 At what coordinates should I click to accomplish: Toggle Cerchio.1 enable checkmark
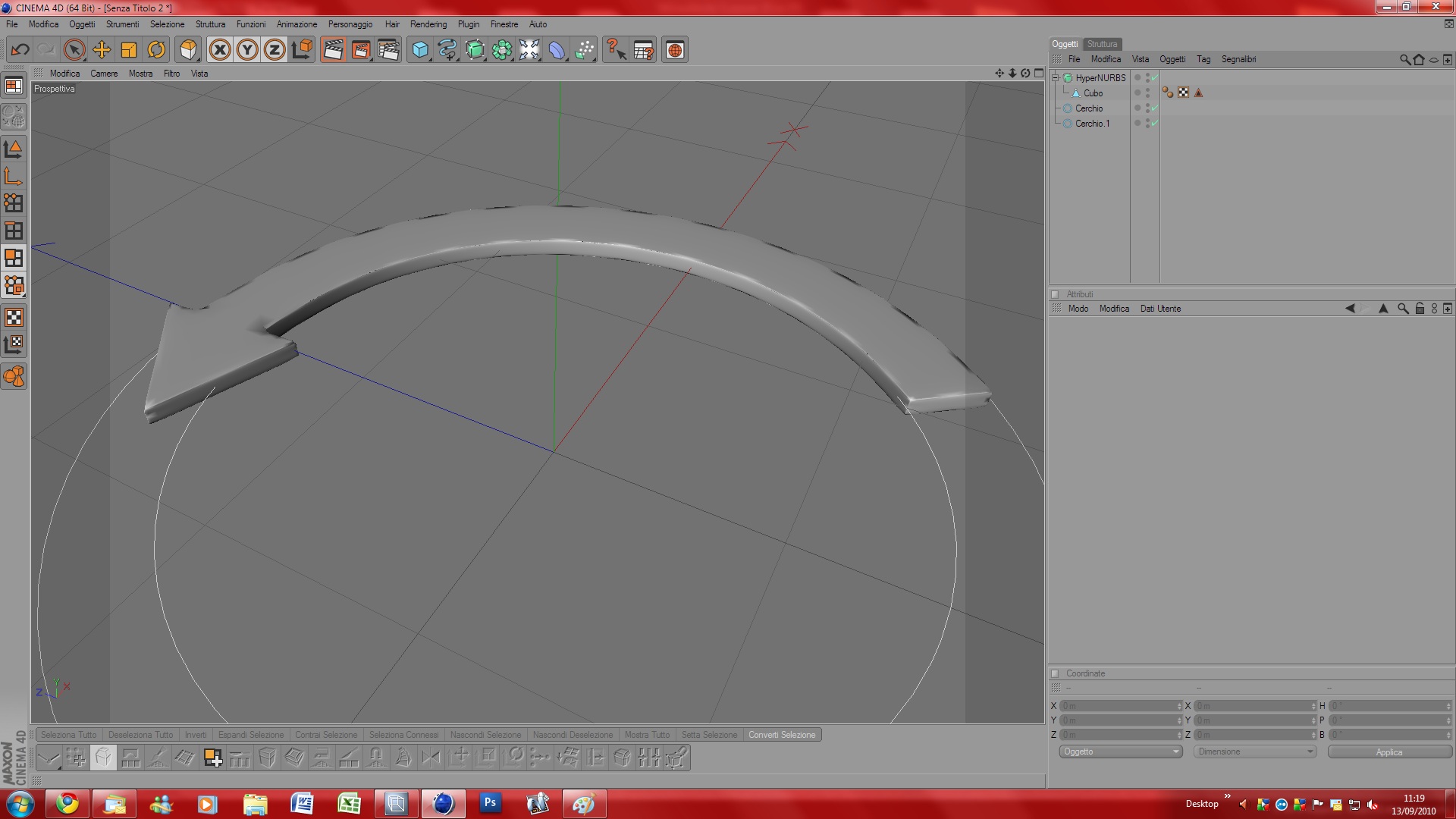pyautogui.click(x=1154, y=123)
